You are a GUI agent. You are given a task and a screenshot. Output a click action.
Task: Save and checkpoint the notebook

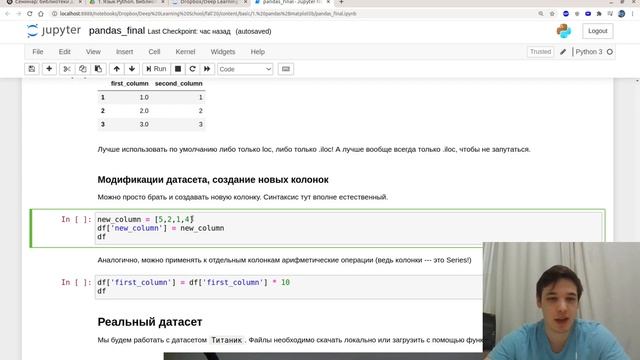point(32,69)
